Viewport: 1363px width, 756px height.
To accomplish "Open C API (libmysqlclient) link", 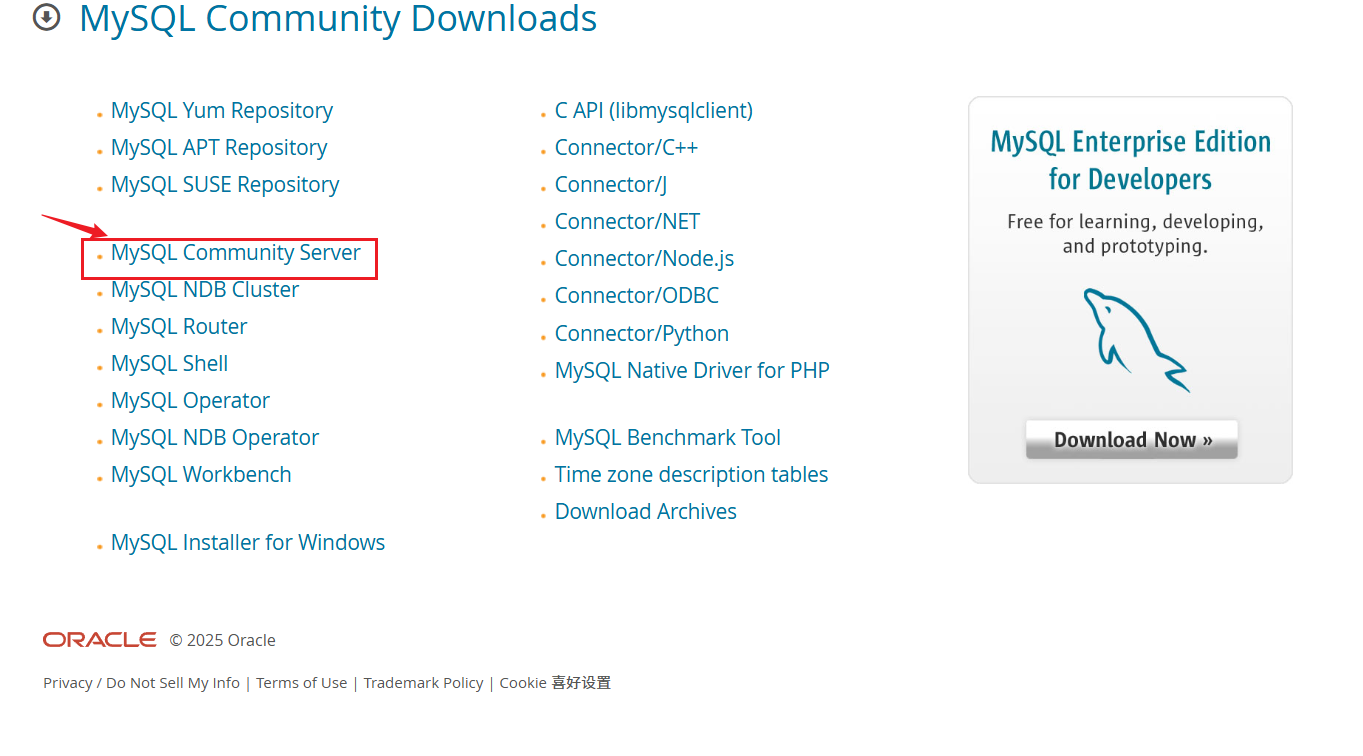I will point(654,111).
